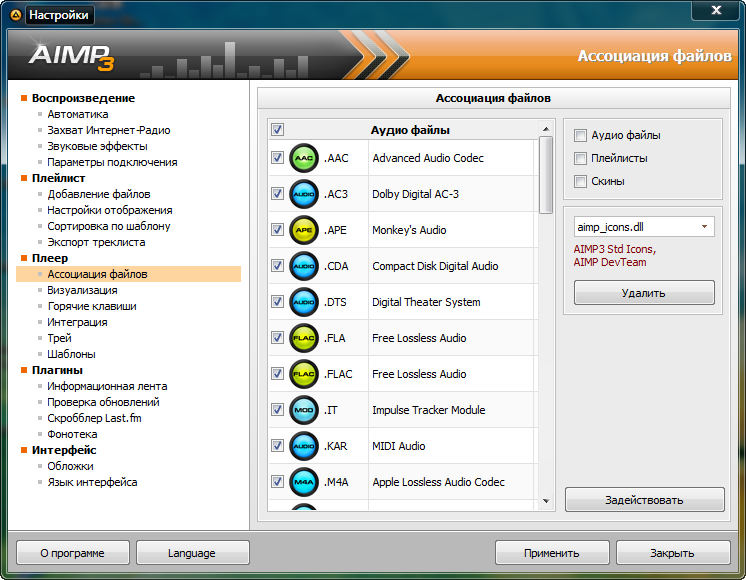Click the M4A format icon
746x580 pixels.
click(304, 482)
